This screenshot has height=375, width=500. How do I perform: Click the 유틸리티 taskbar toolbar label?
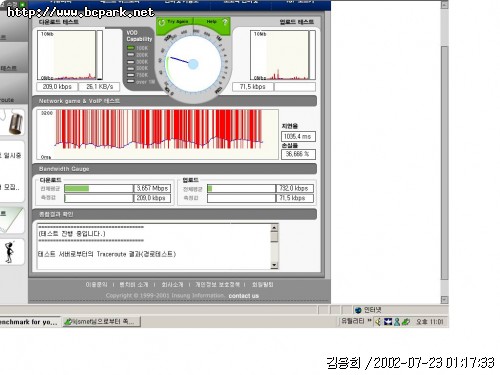point(353,321)
